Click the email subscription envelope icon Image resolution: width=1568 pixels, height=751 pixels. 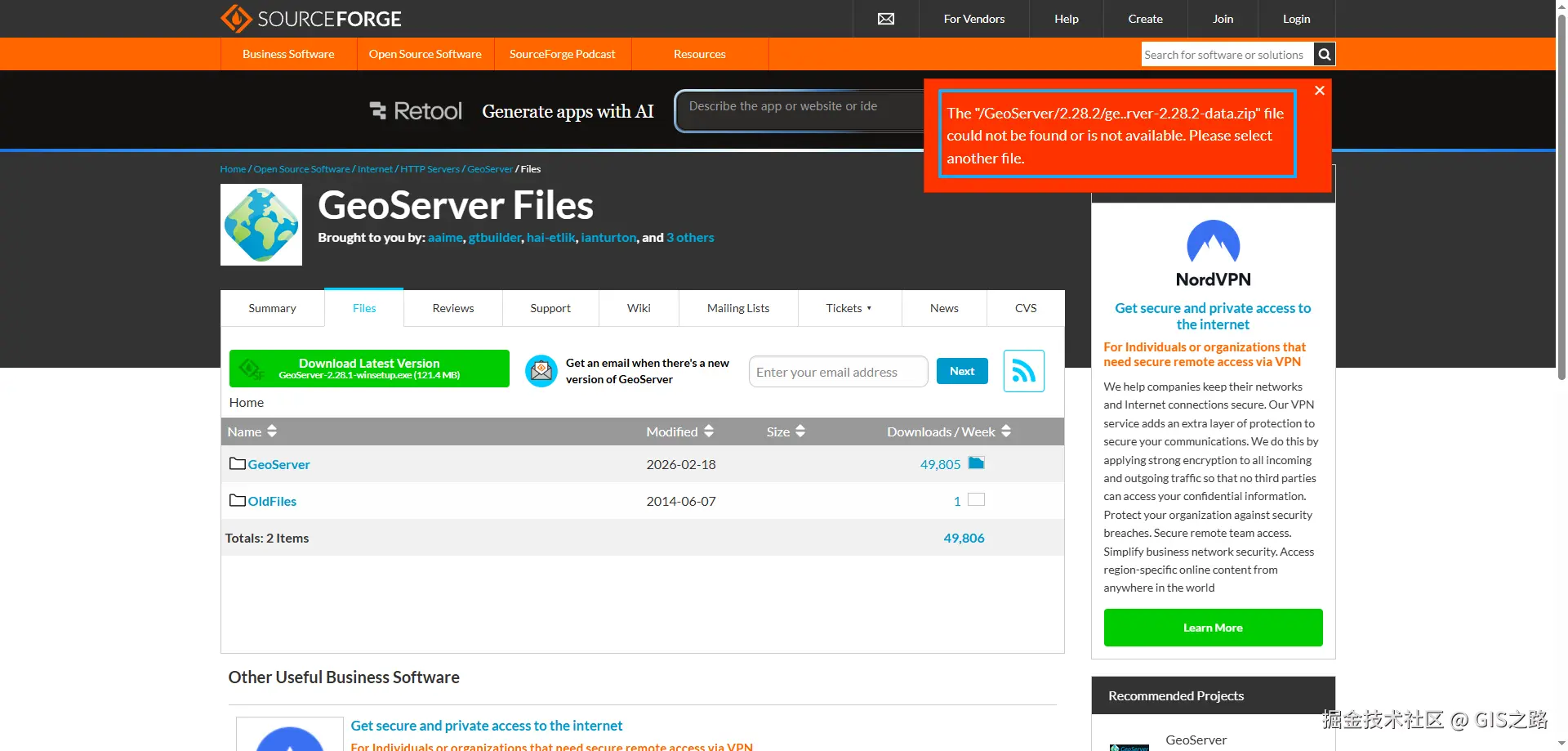[541, 371]
